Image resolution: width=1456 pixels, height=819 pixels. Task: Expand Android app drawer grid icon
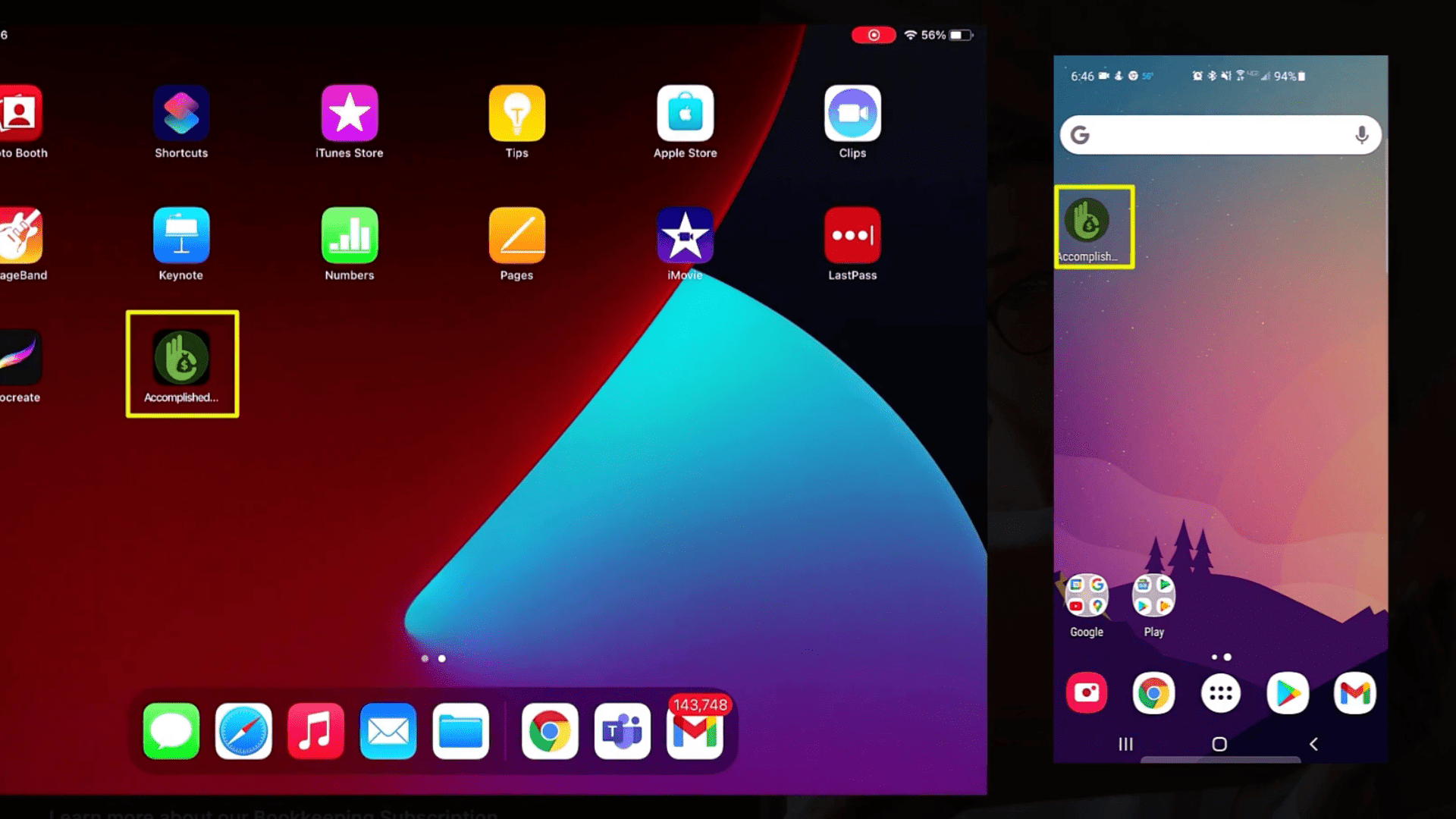1220,693
